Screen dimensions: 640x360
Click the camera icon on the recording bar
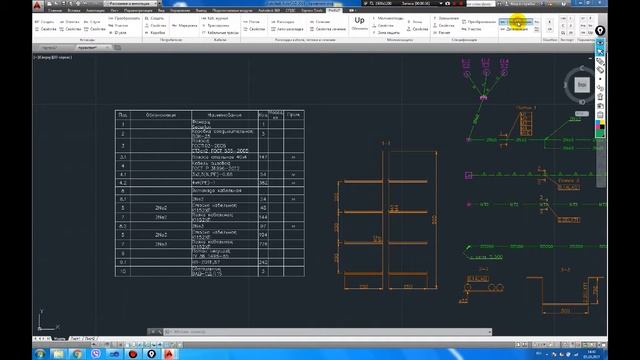pyautogui.click(x=448, y=3)
